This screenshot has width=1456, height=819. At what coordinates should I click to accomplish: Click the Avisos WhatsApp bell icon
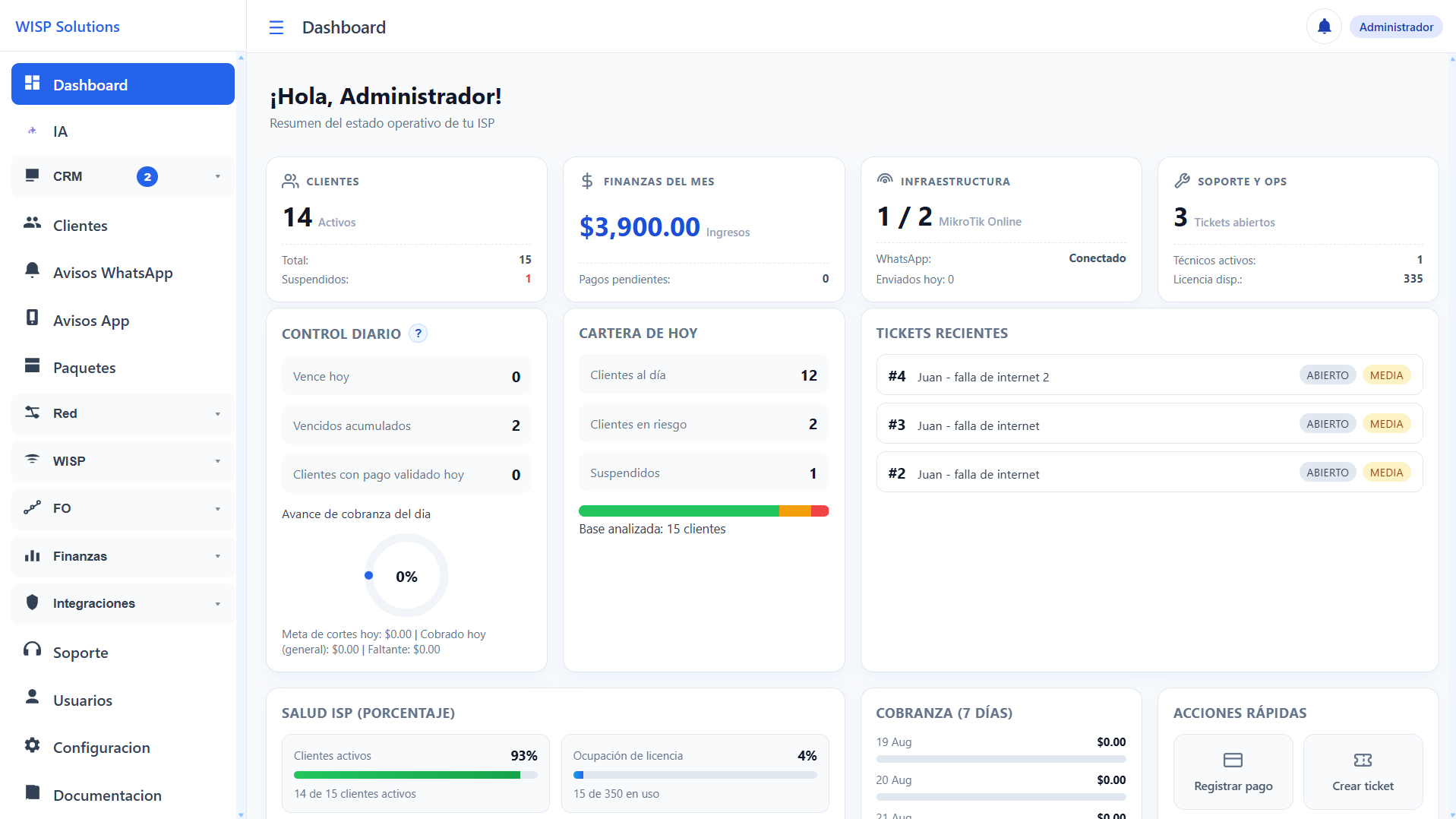click(x=32, y=270)
